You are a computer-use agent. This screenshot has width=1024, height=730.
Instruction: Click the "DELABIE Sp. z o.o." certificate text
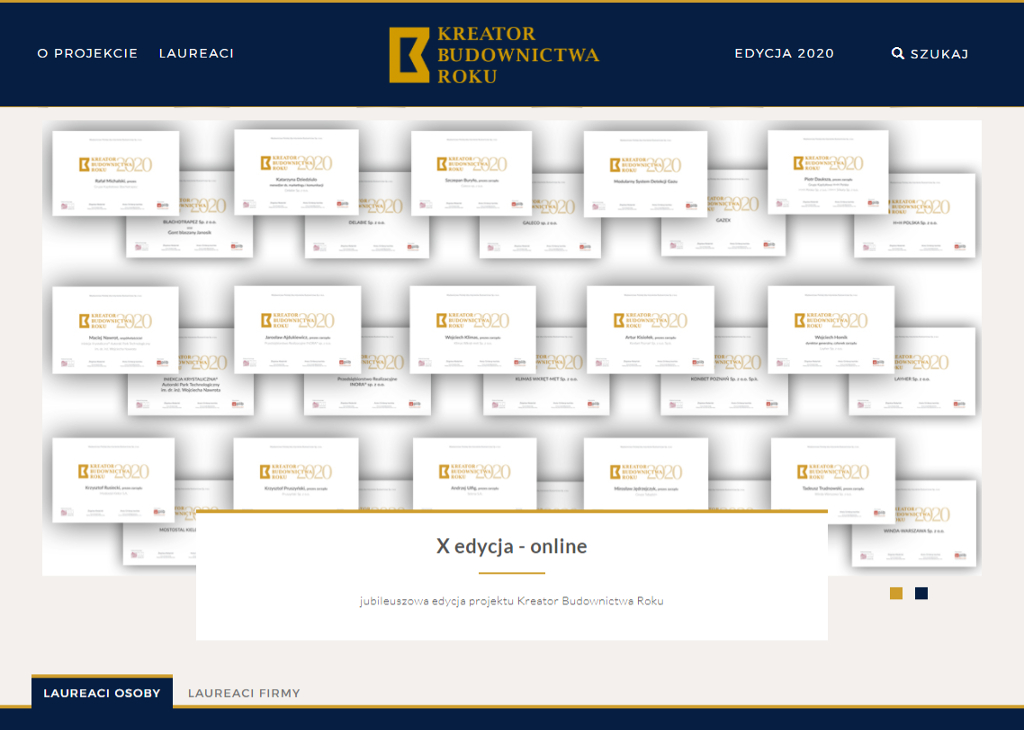(x=367, y=223)
